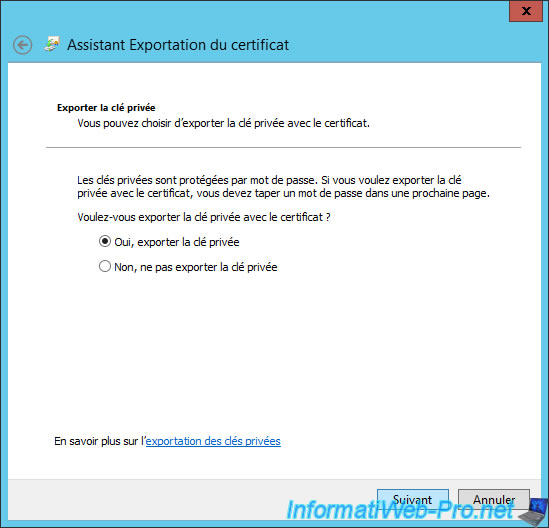549x528 pixels.
Task: Click the laptop icon in the watermark
Action: point(533,512)
